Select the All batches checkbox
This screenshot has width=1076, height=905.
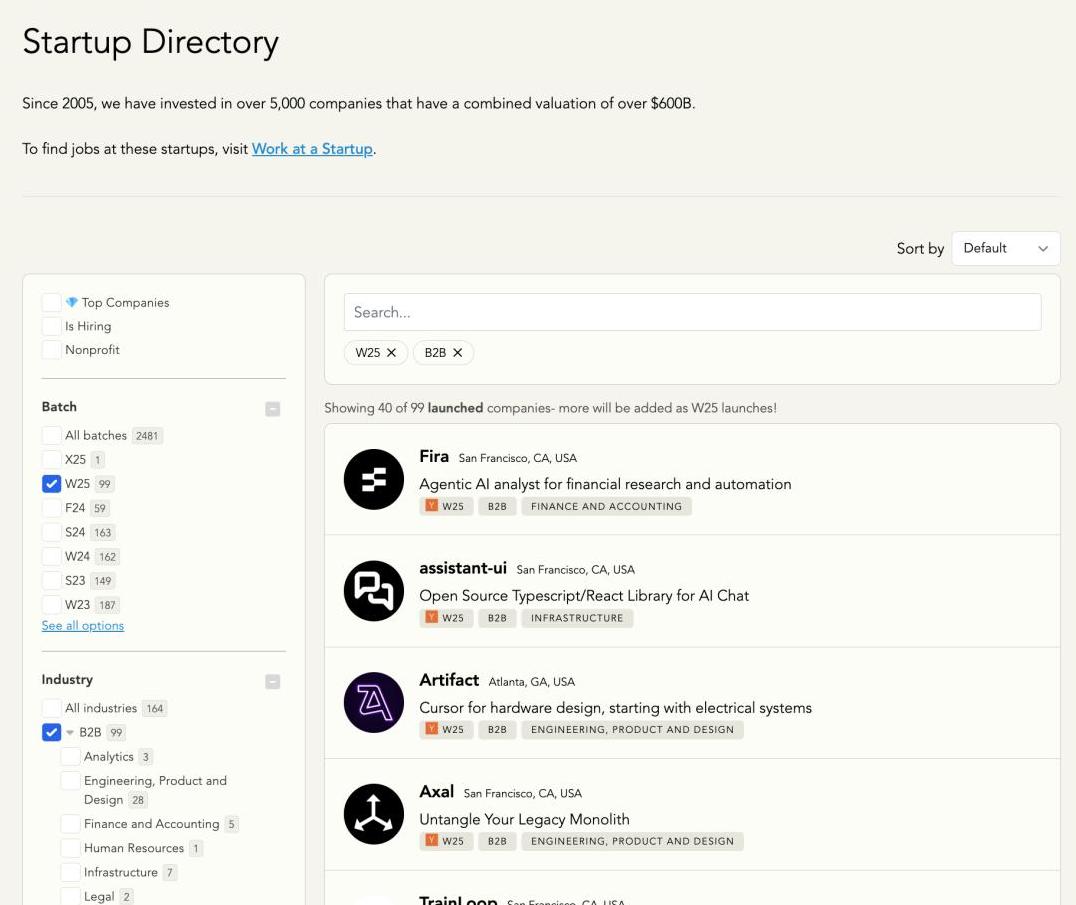click(51, 436)
